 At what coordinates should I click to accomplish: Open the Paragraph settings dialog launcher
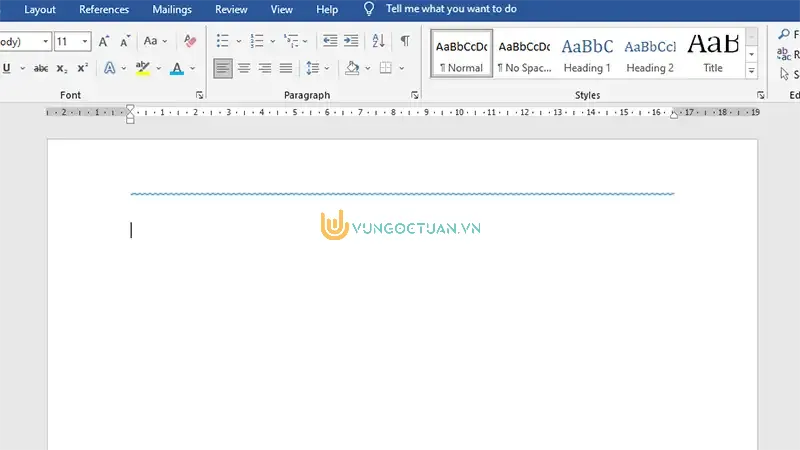click(x=415, y=95)
